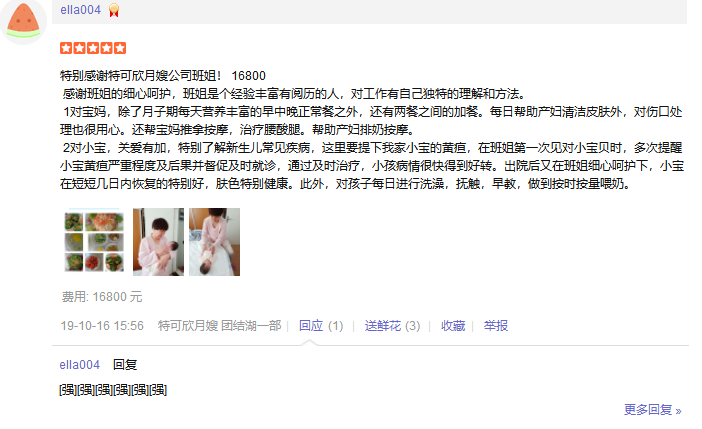The height and width of the screenshot is (429, 702).
Task: Open the photo of baby on bed
Action: [x=214, y=242]
